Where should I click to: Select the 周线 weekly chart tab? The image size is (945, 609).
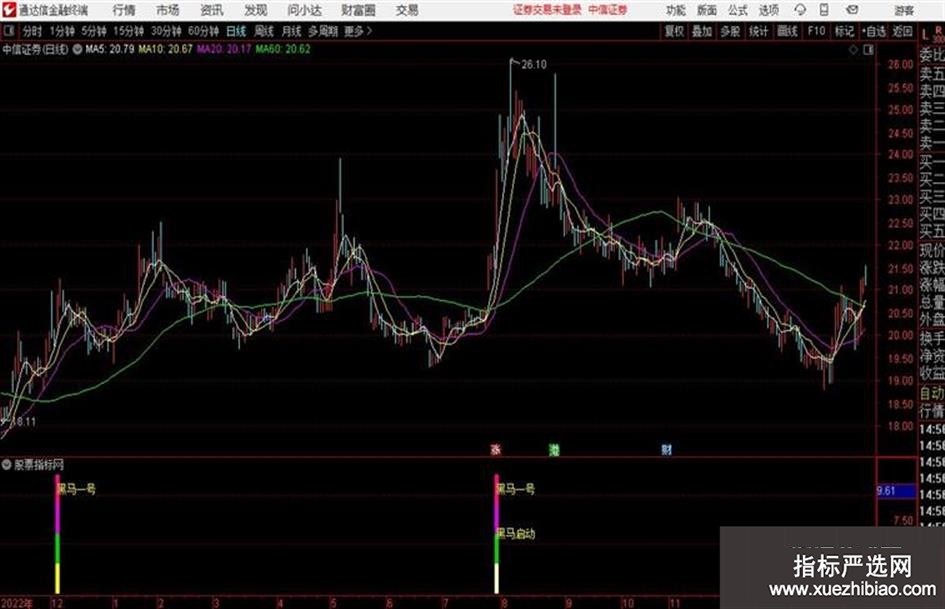(264, 31)
